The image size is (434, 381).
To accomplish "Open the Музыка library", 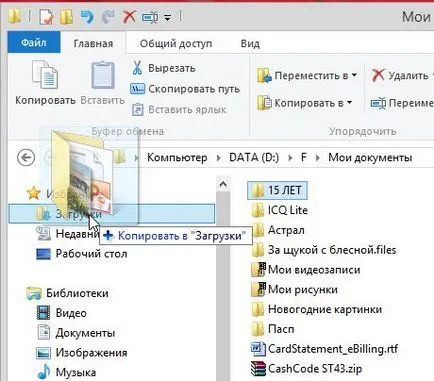I will click(76, 372).
